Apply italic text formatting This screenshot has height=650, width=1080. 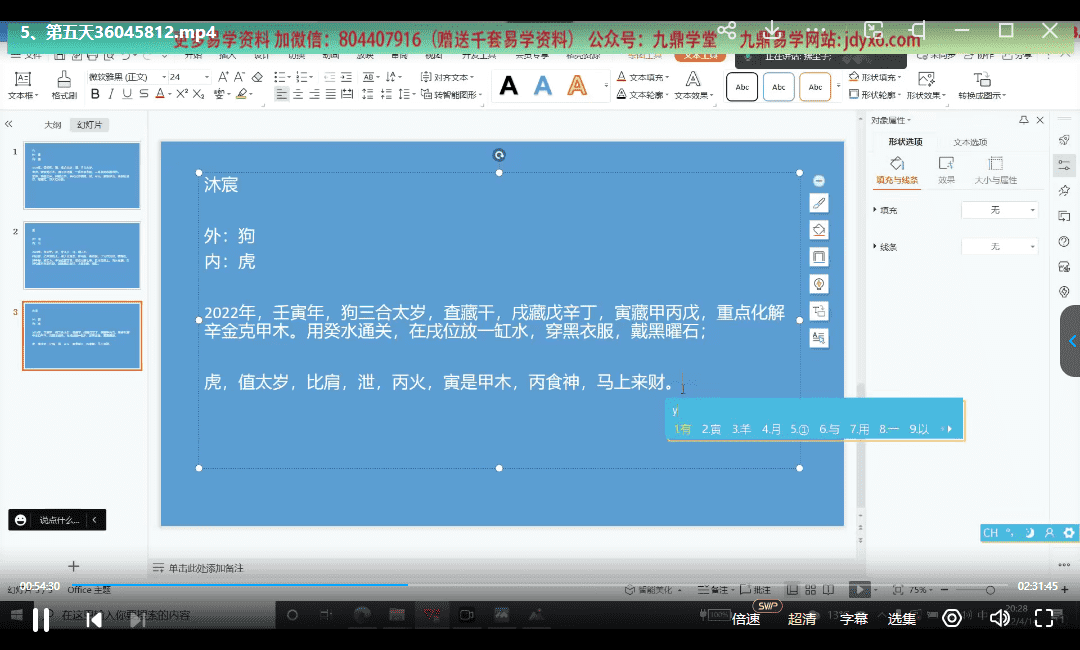coord(111,94)
